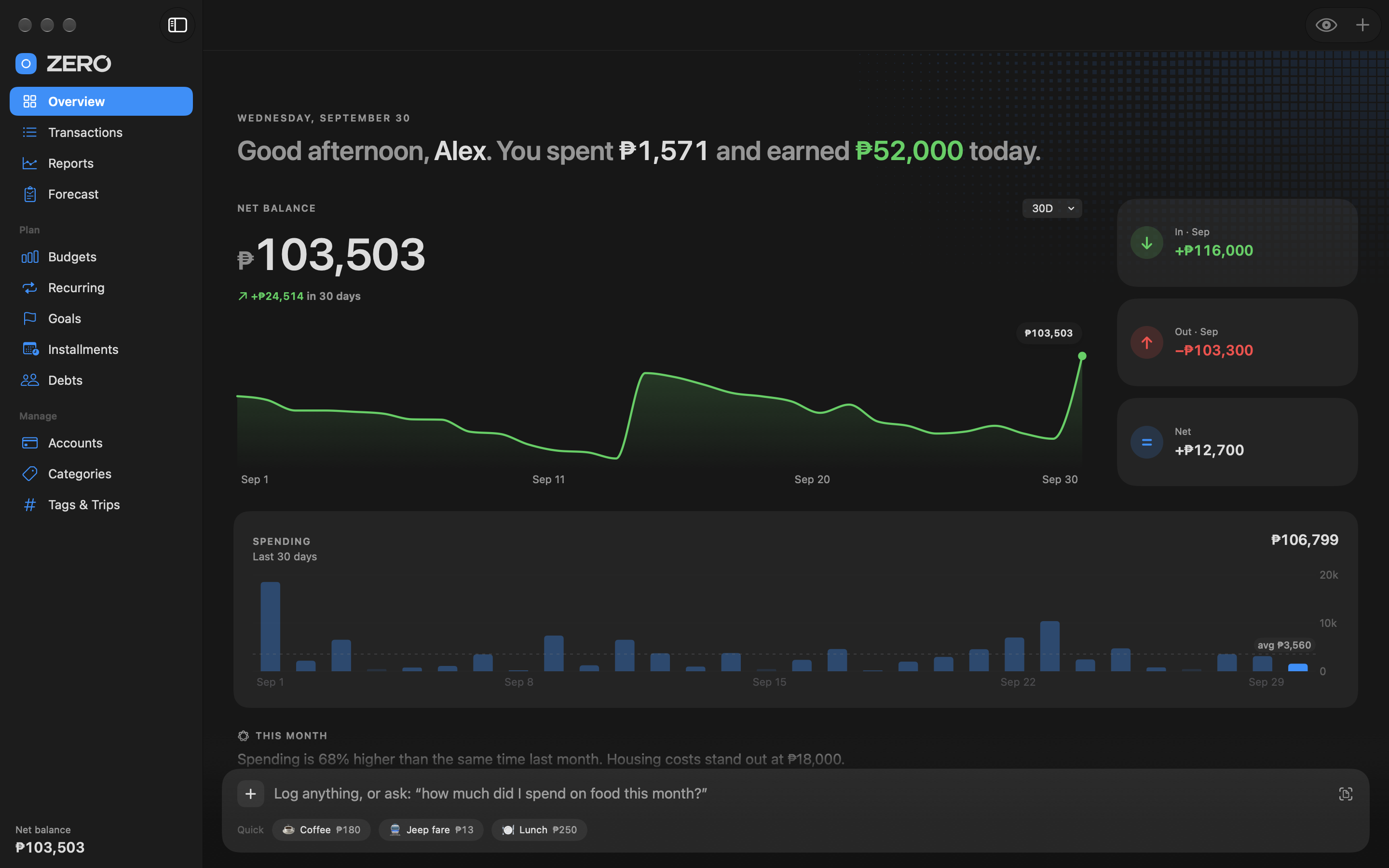
Task: Click the ZERO app logo icon
Action: pos(26,64)
